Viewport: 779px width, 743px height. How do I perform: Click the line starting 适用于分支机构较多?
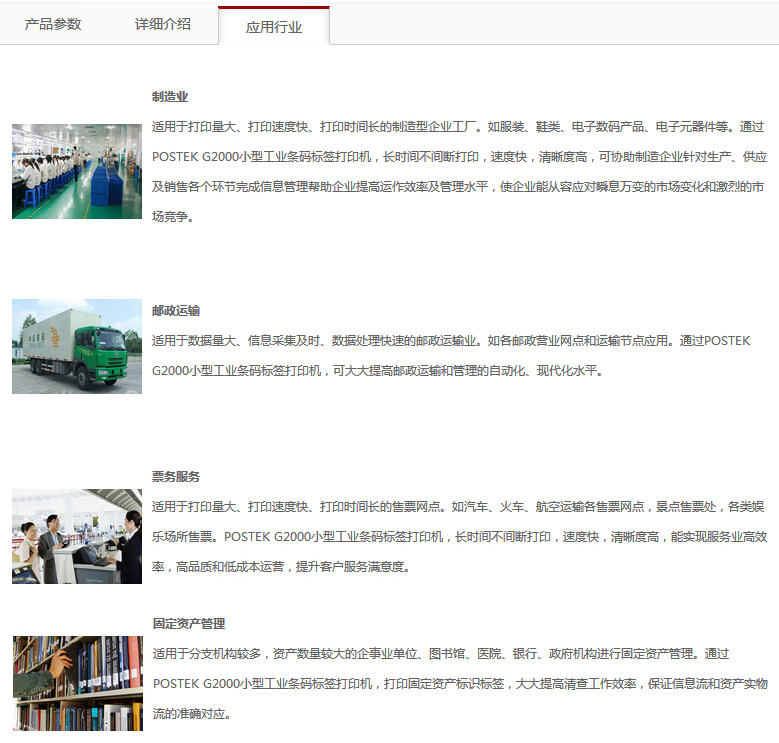point(441,654)
